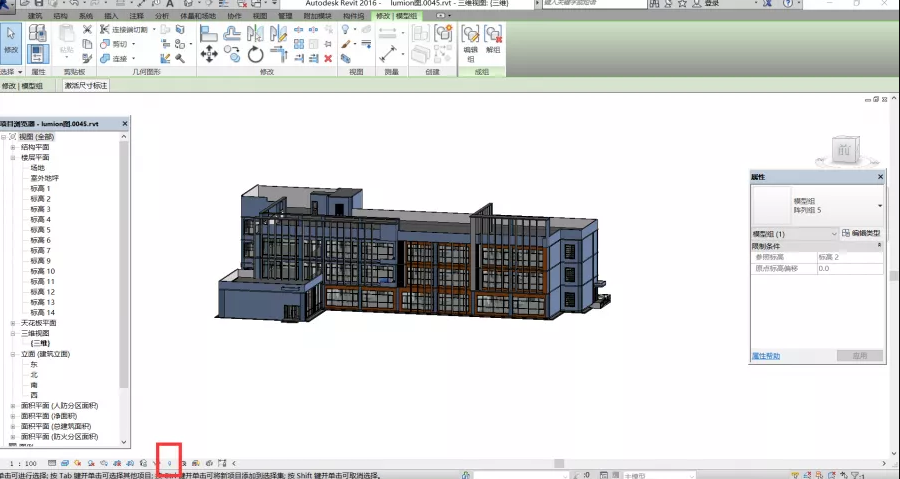The height and width of the screenshot is (479, 900).
Task: Expand the 天花板平面 tree node
Action: (x=13, y=323)
